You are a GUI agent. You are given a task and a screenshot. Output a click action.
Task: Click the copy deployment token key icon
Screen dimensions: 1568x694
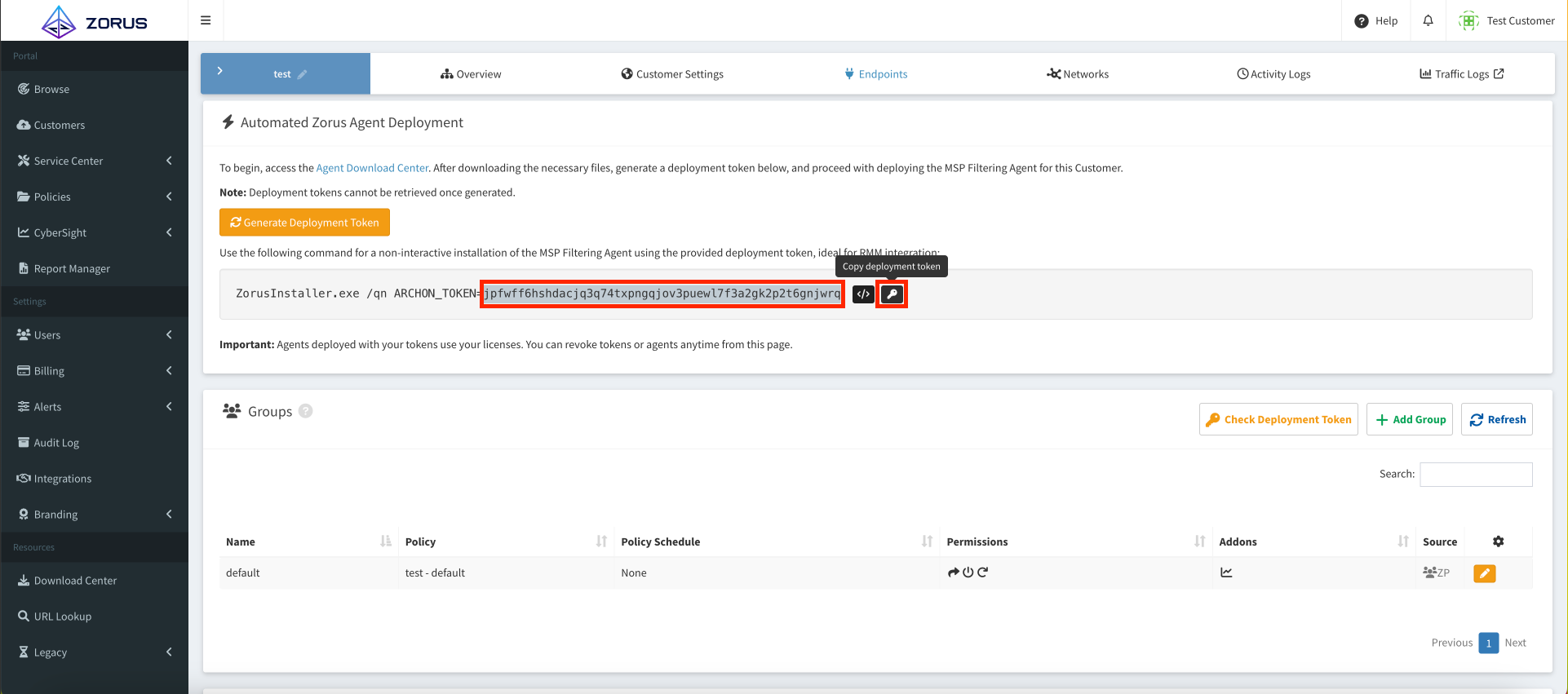tap(892, 294)
